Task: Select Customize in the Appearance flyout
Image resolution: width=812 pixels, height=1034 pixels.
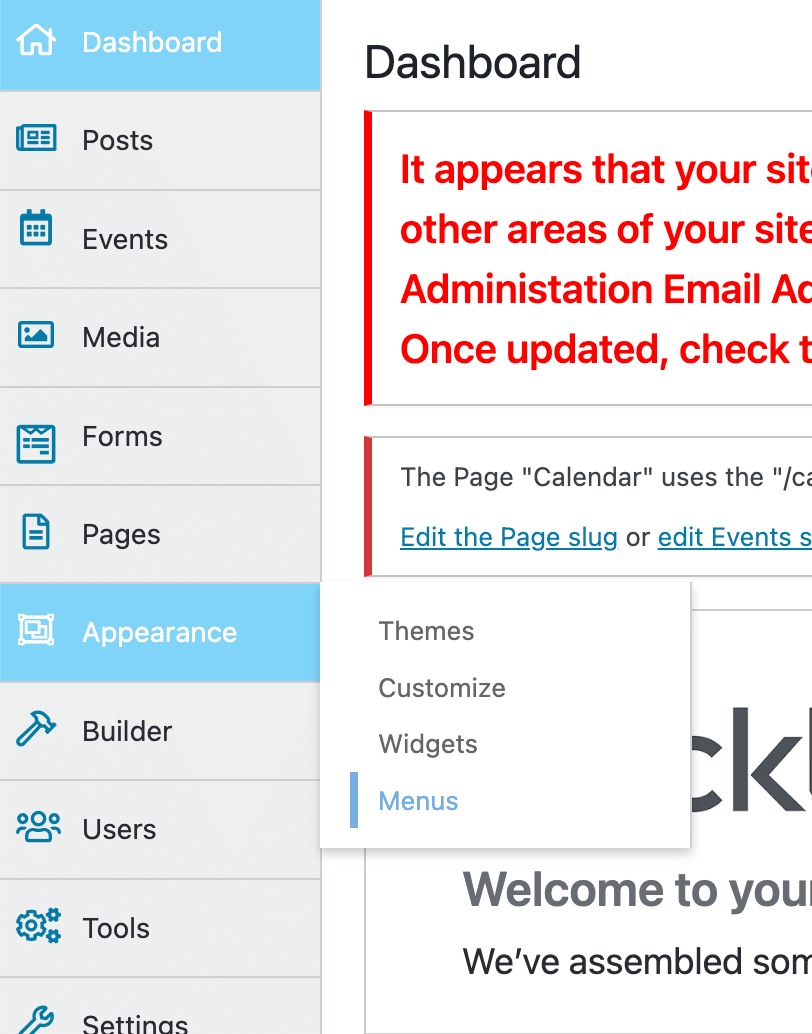Action: coord(442,688)
